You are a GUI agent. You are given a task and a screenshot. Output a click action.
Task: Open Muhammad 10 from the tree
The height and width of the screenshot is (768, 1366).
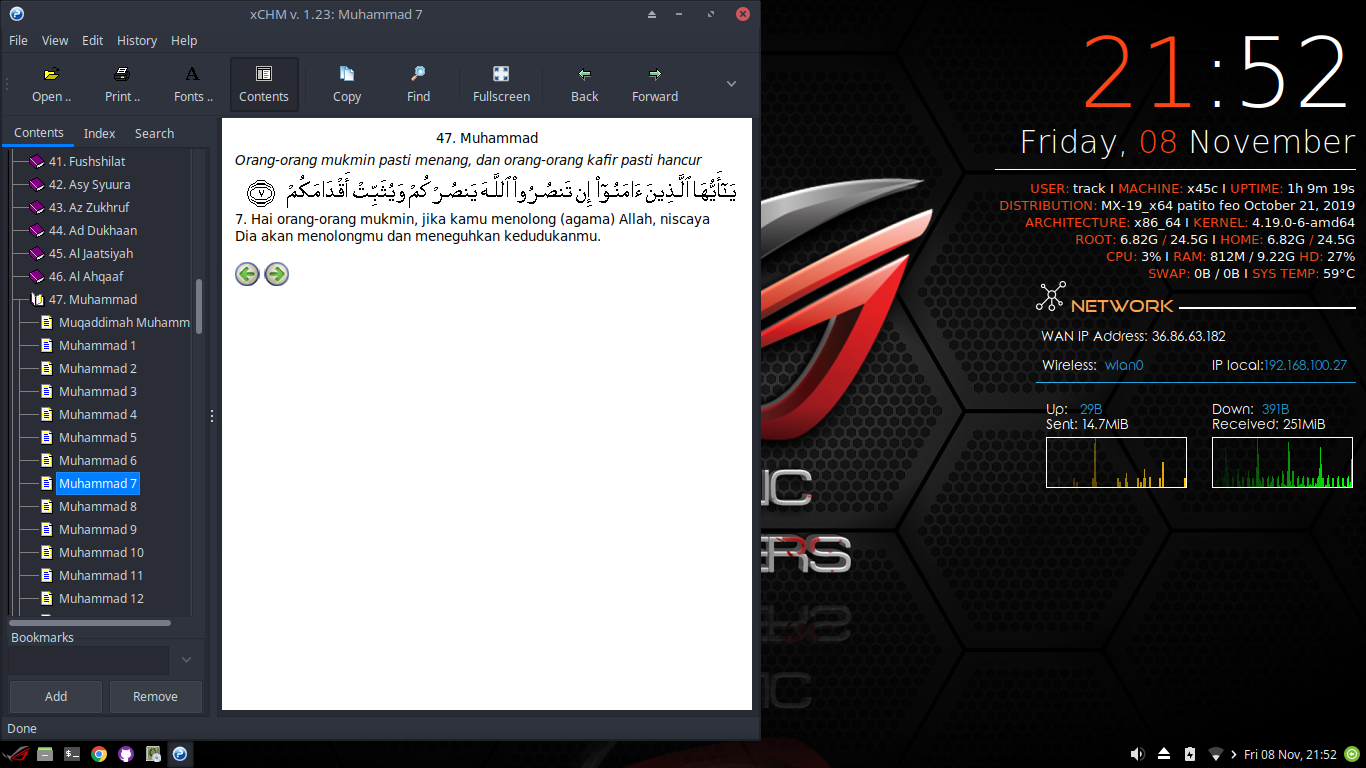click(101, 553)
